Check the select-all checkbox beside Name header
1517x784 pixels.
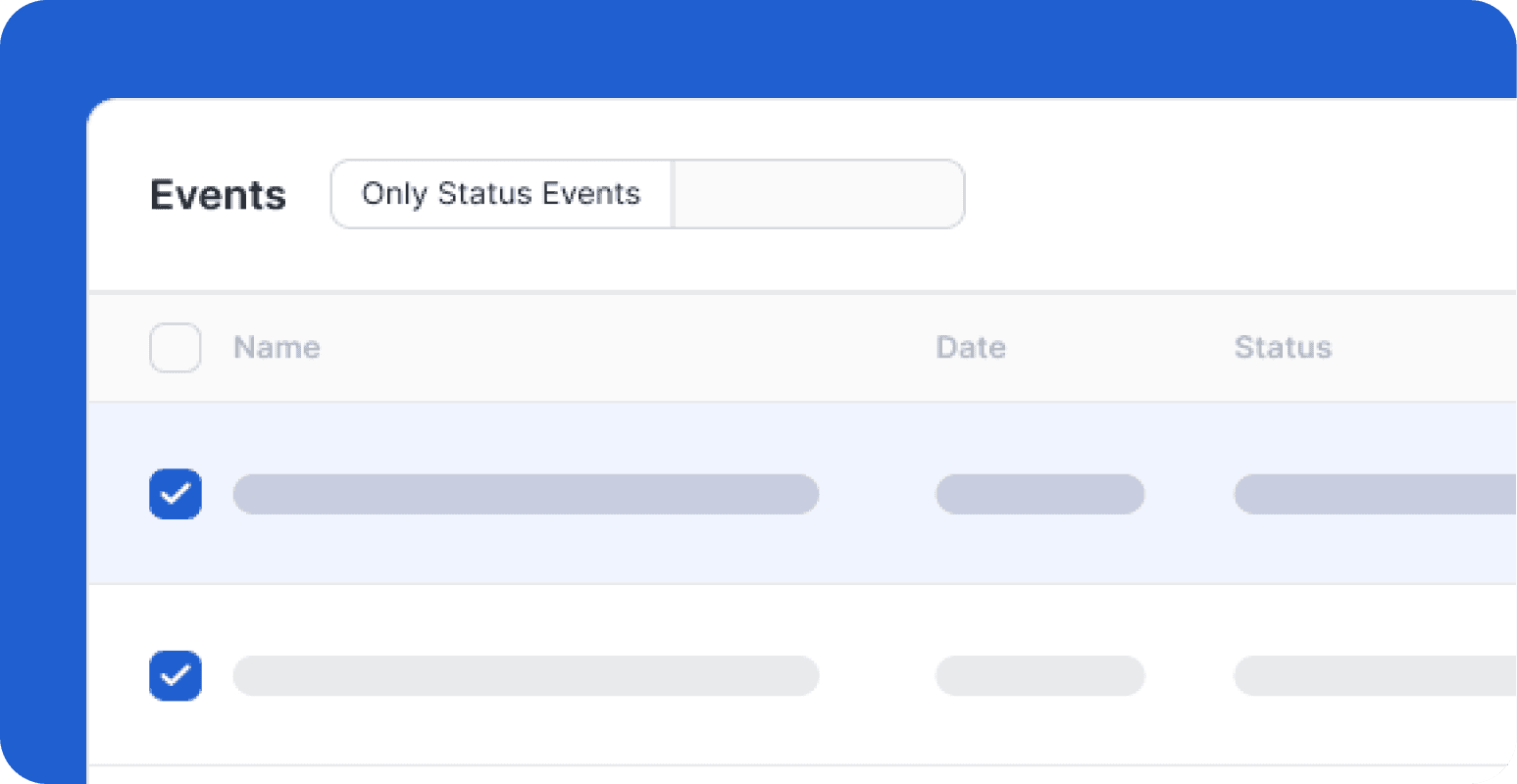(176, 348)
